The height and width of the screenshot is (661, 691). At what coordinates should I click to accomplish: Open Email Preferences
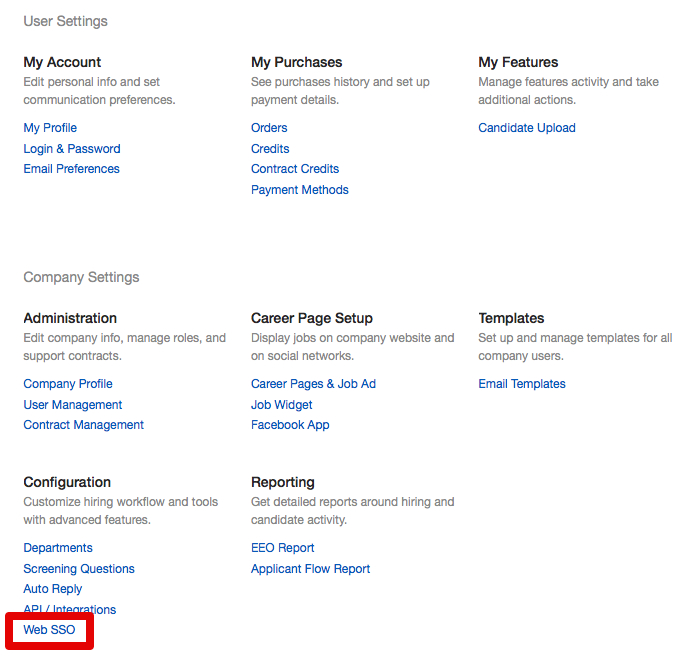click(71, 169)
